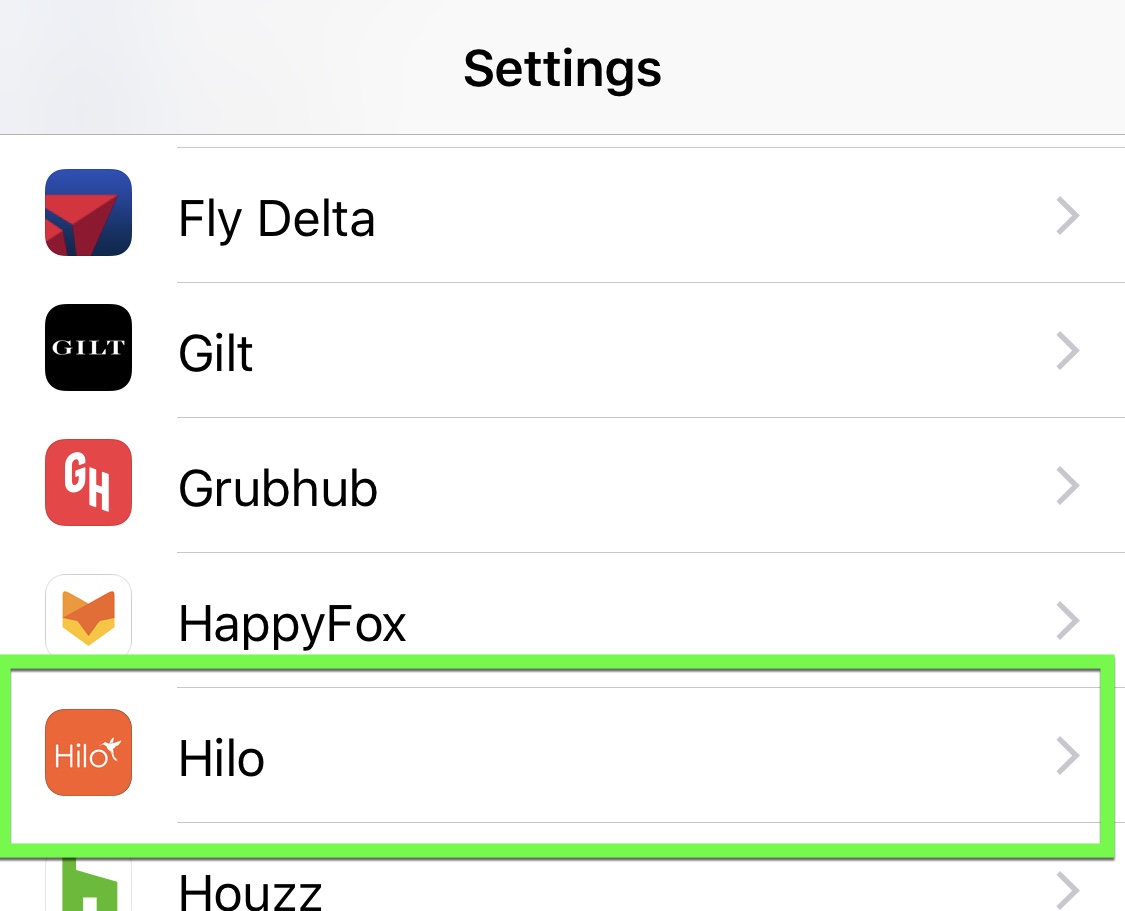The height and width of the screenshot is (911, 1125).
Task: Tap the chevron beside Gilt
Action: [1068, 351]
